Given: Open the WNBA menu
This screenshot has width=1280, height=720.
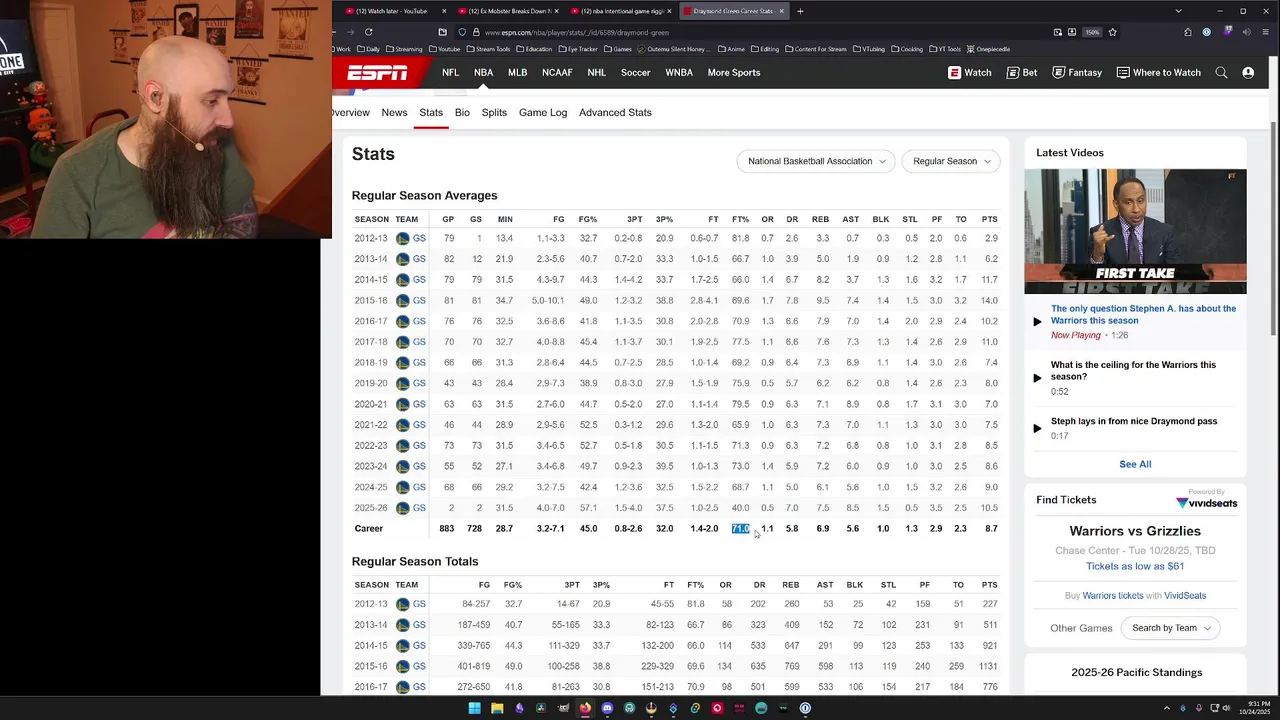Looking at the screenshot, I should 679,72.
